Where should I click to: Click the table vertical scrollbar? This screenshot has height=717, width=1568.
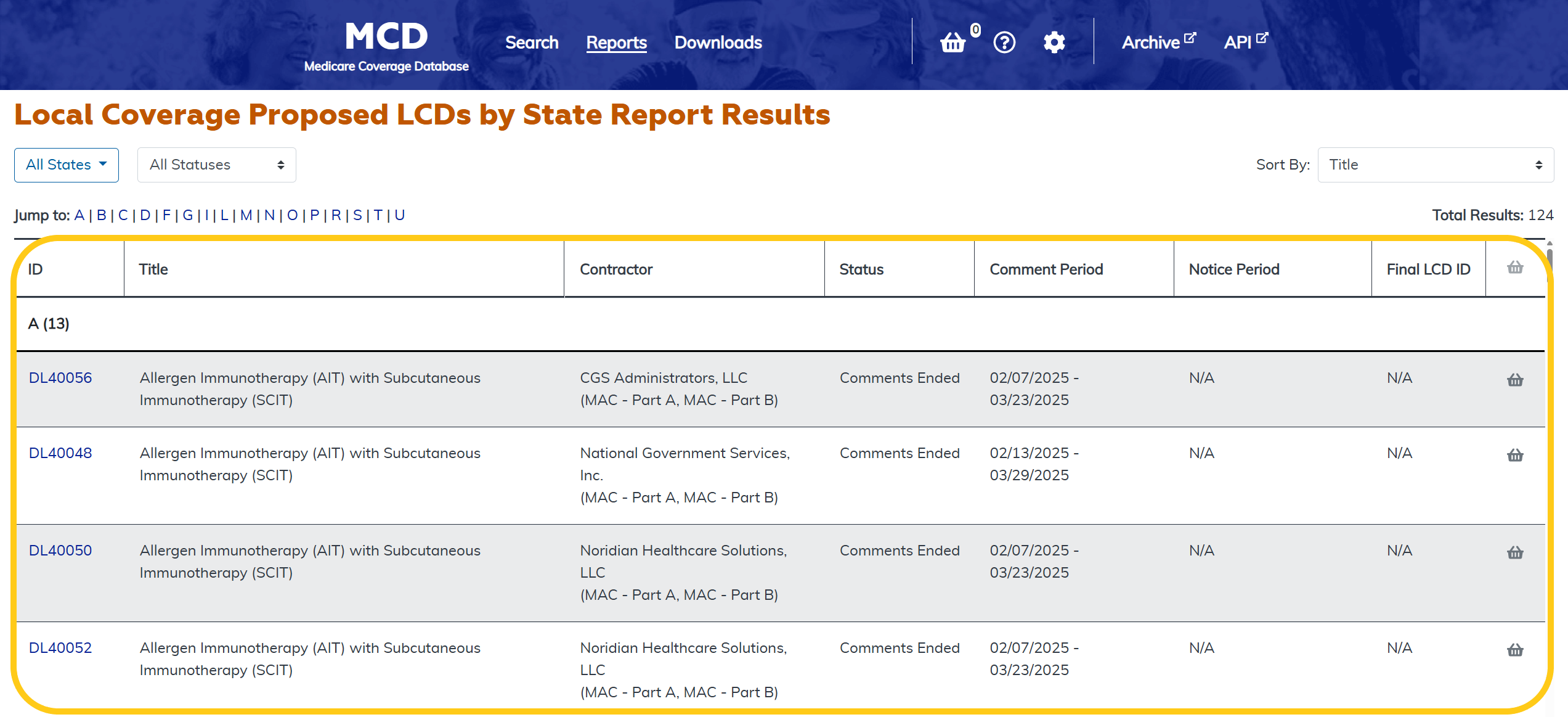pos(1550,257)
